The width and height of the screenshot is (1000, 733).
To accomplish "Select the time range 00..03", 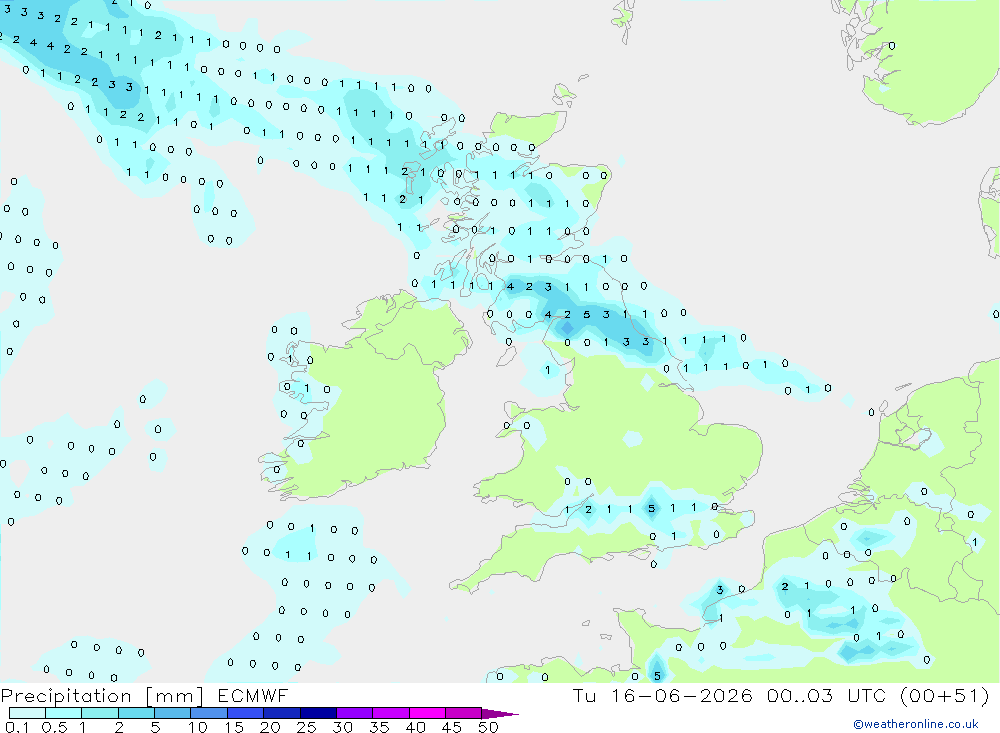I will point(800,695).
